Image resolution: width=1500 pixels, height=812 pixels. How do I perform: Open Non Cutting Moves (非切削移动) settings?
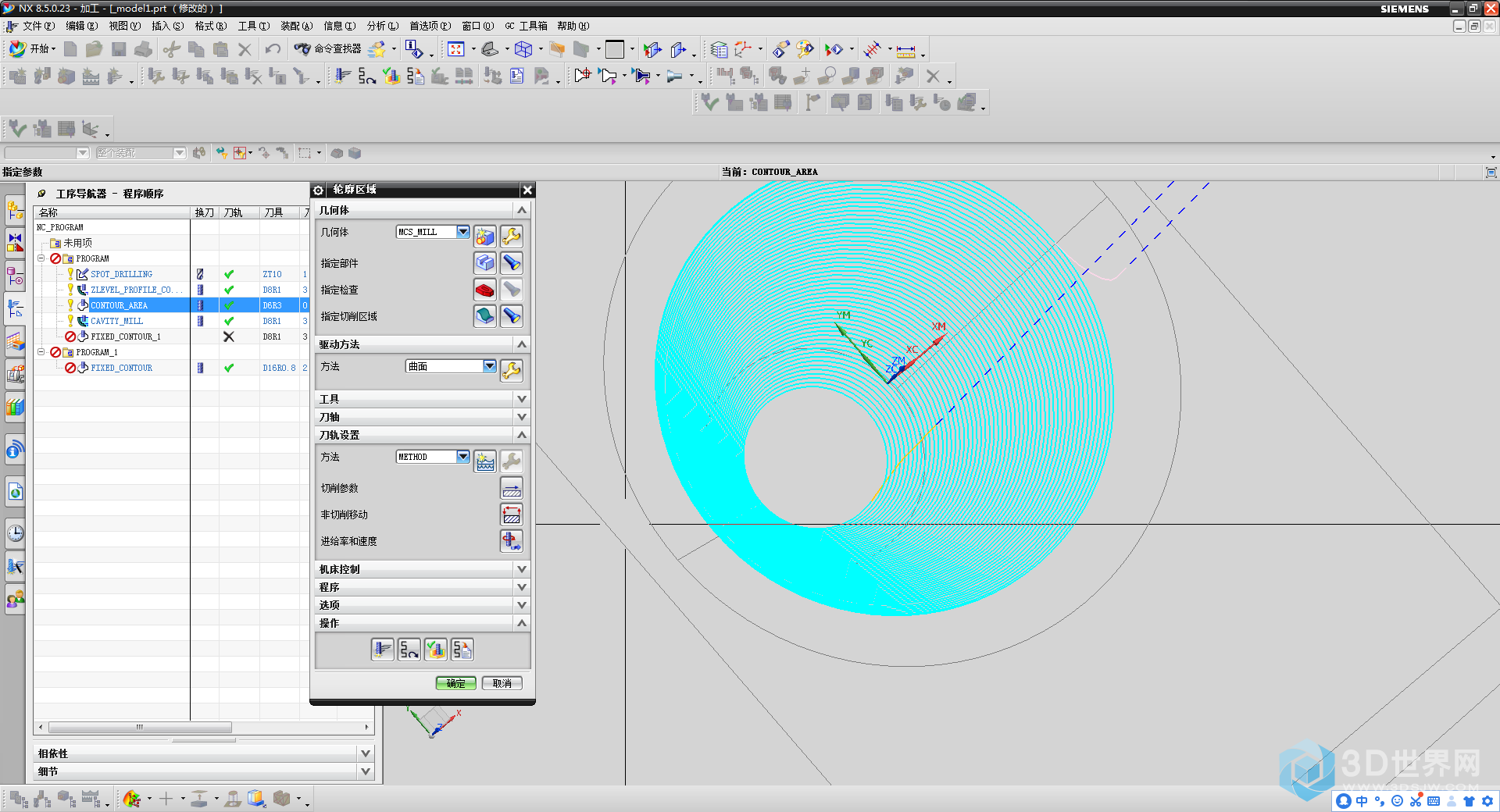point(511,515)
